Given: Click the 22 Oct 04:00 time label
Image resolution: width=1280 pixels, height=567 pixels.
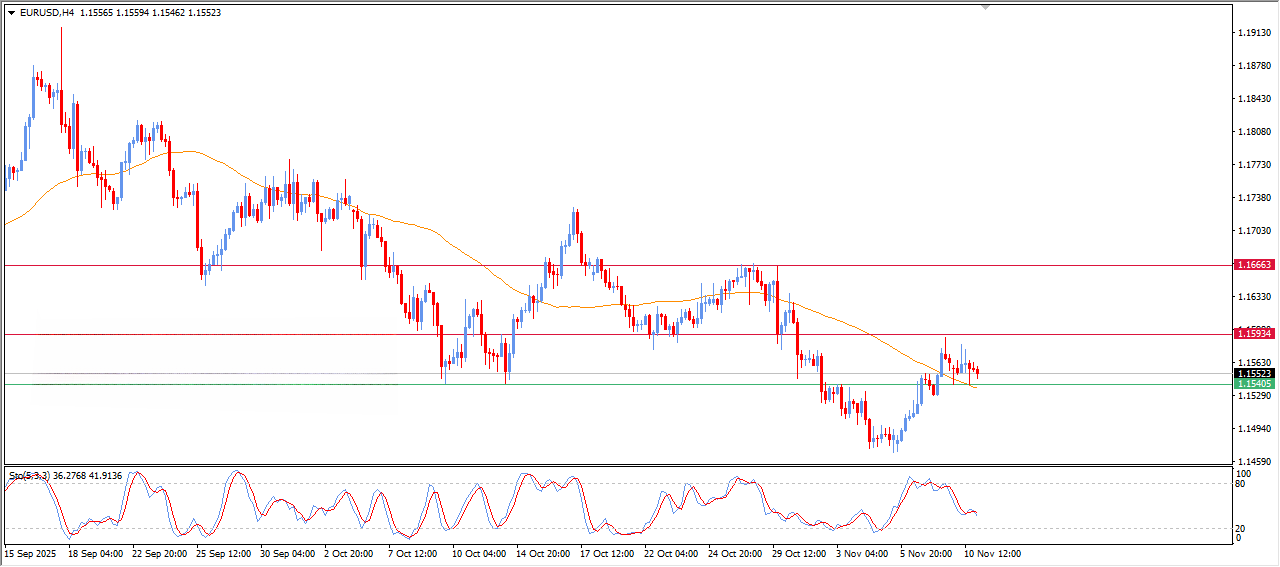Looking at the screenshot, I should coord(670,553).
